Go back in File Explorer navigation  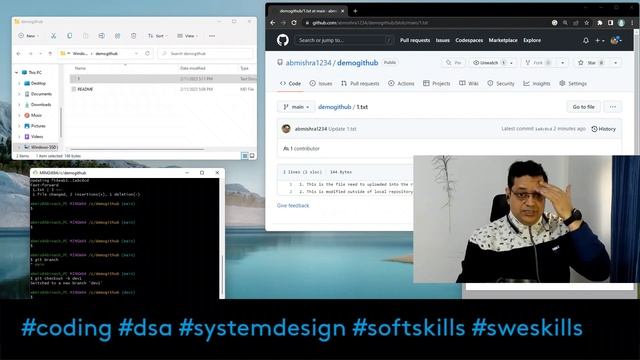pyautogui.click(x=18, y=53)
